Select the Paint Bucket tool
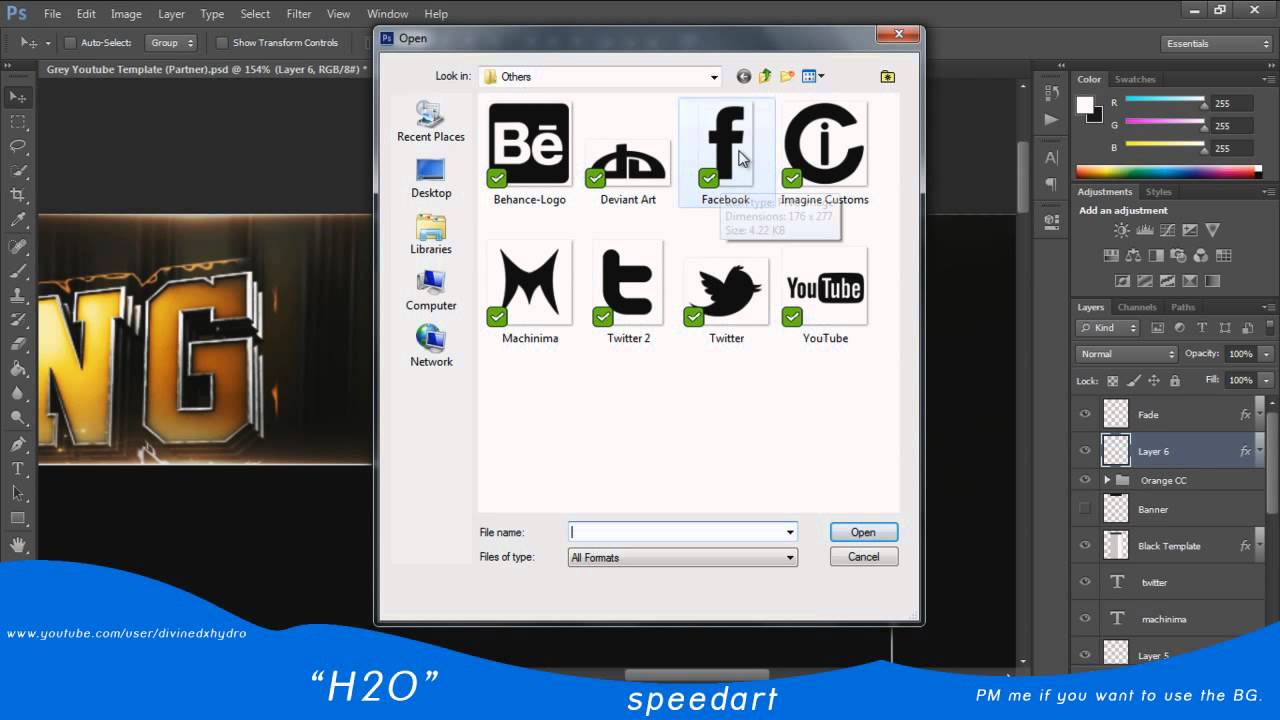The width and height of the screenshot is (1280, 720). (18, 369)
